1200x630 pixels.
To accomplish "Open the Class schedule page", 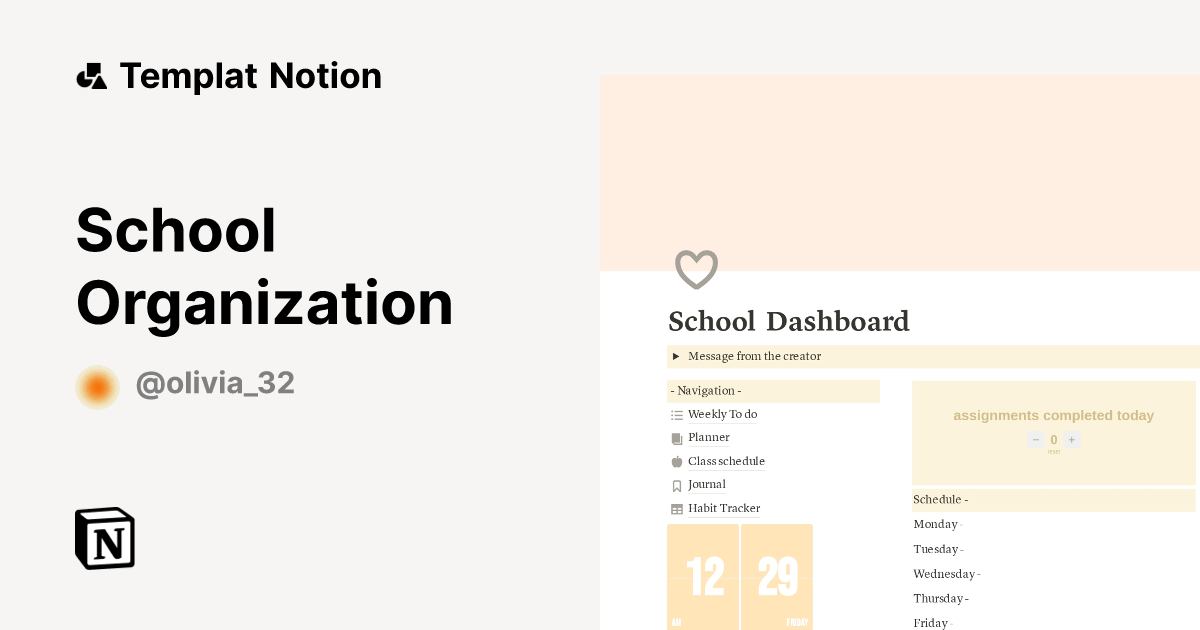I will pyautogui.click(x=726, y=461).
